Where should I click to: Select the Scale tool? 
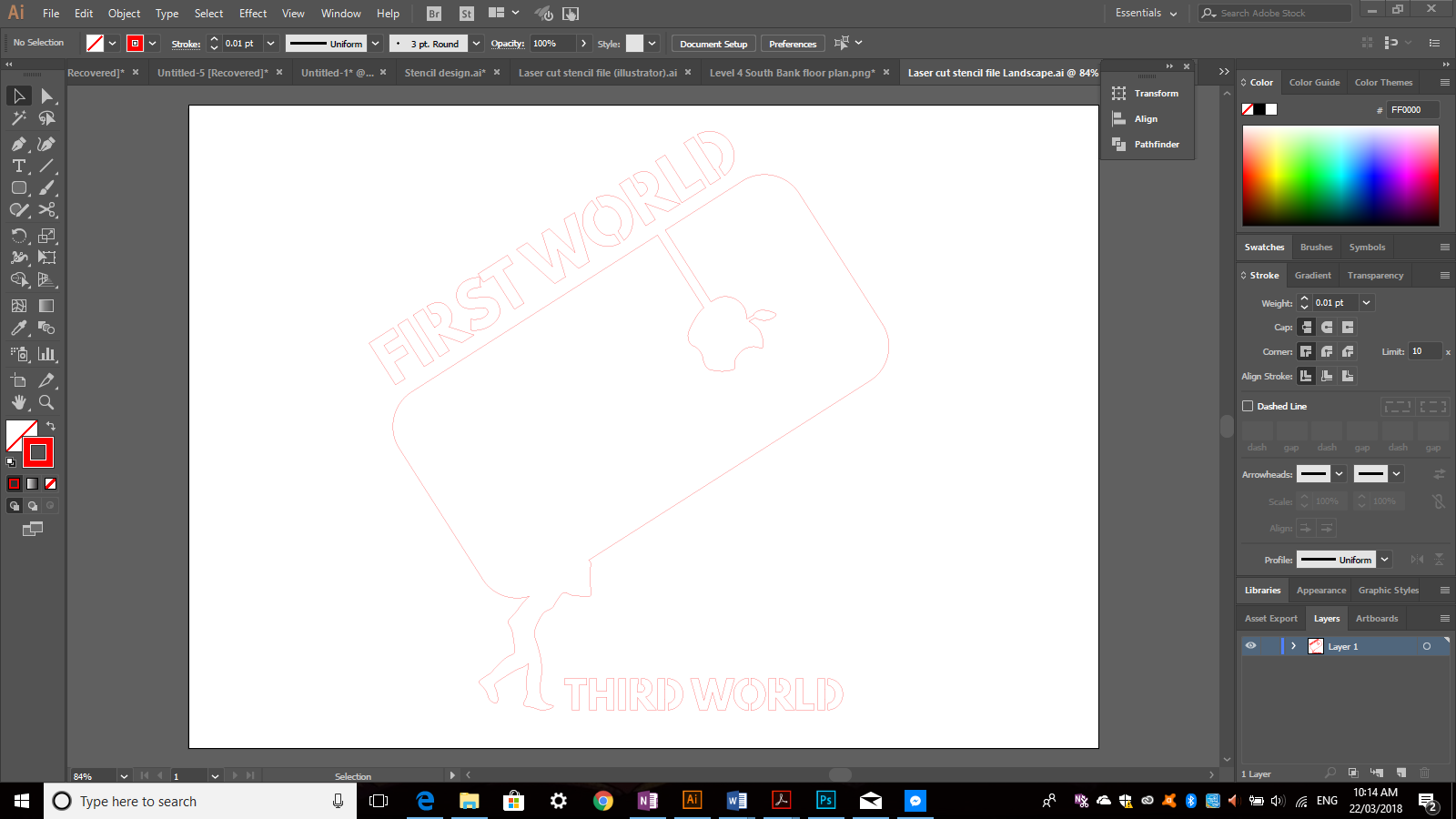pos(47,236)
